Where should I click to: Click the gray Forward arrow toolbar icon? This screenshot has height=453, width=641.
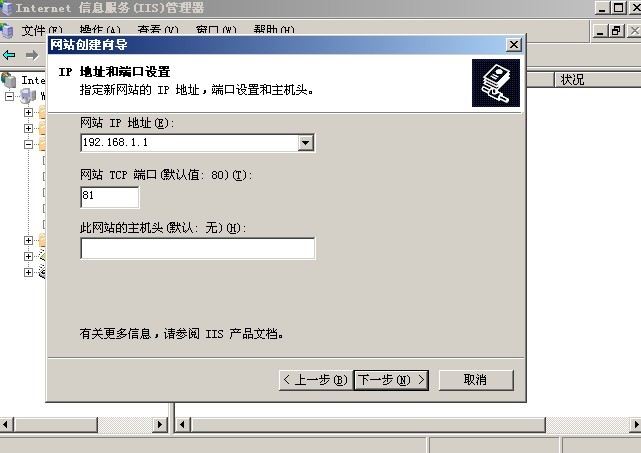point(31,55)
